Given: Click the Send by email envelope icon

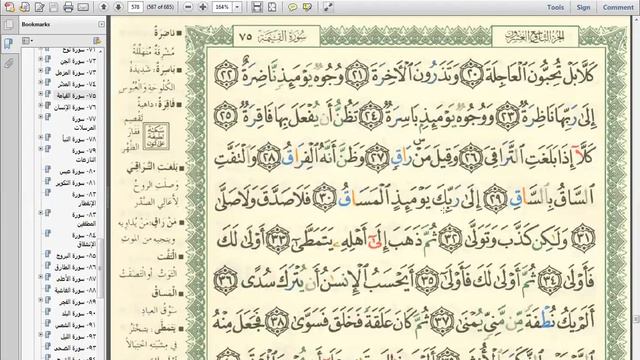Looking at the screenshot, I should (83, 7).
